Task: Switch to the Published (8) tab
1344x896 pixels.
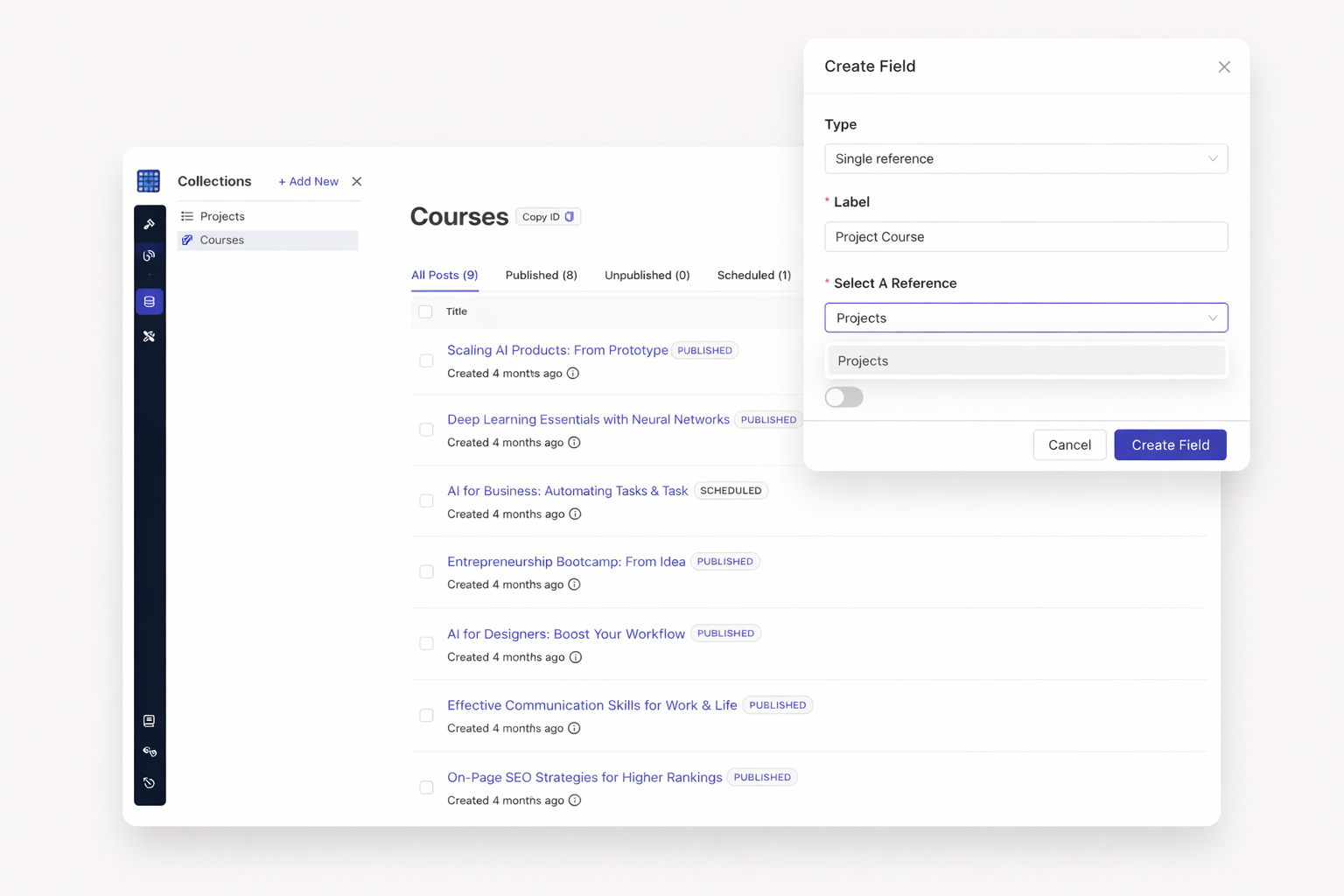Action: coord(541,276)
